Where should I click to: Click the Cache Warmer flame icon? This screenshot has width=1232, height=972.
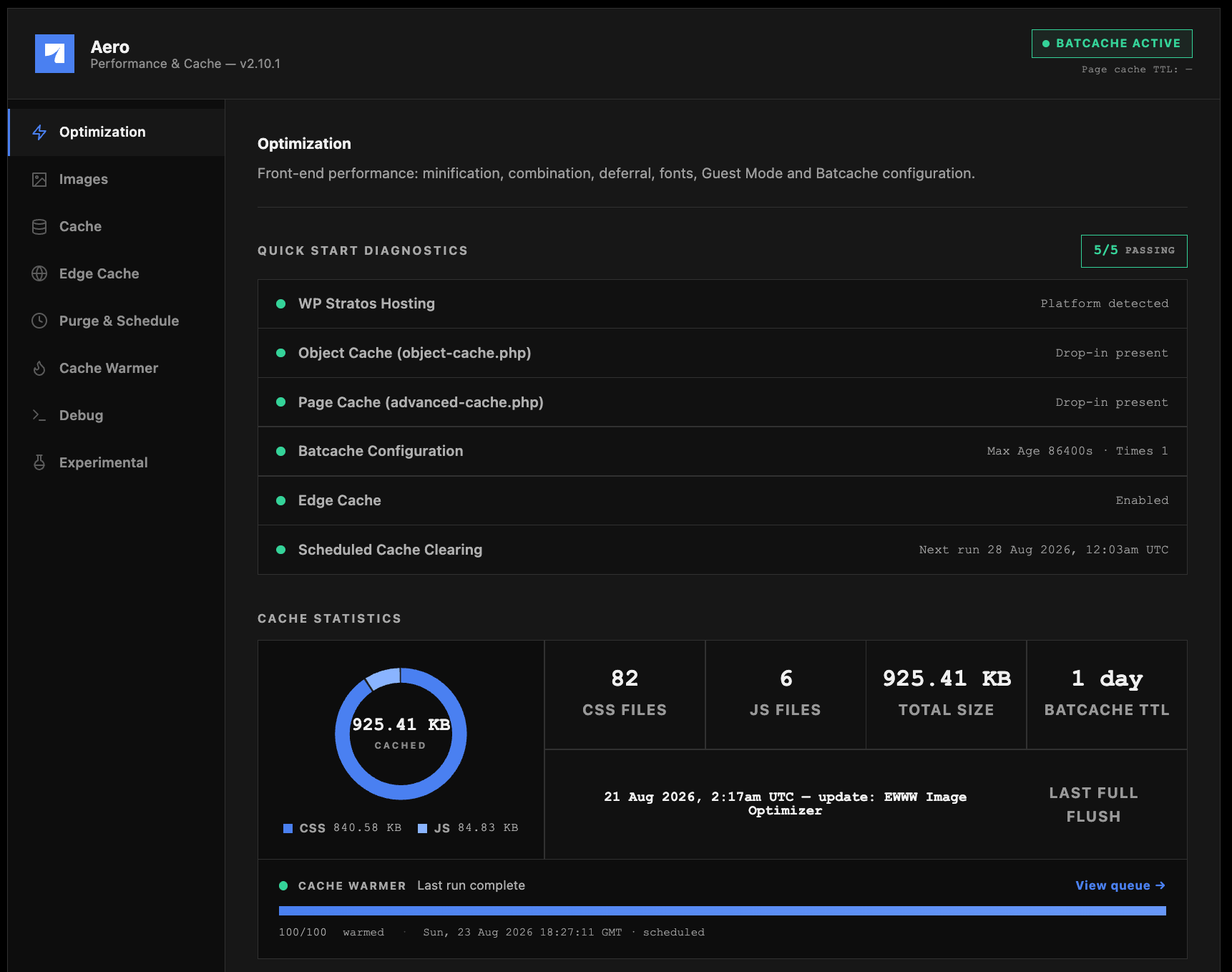coord(39,369)
